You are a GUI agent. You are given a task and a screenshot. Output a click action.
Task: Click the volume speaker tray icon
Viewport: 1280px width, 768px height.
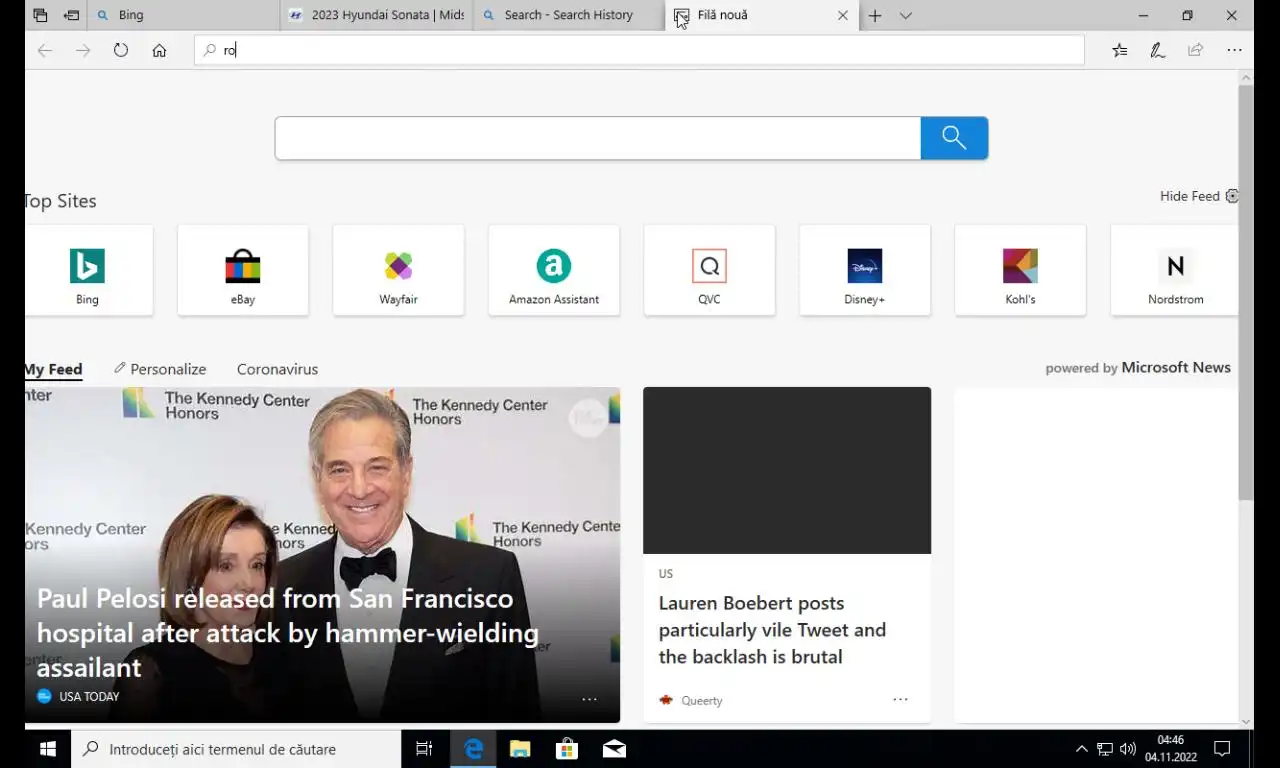click(1128, 749)
